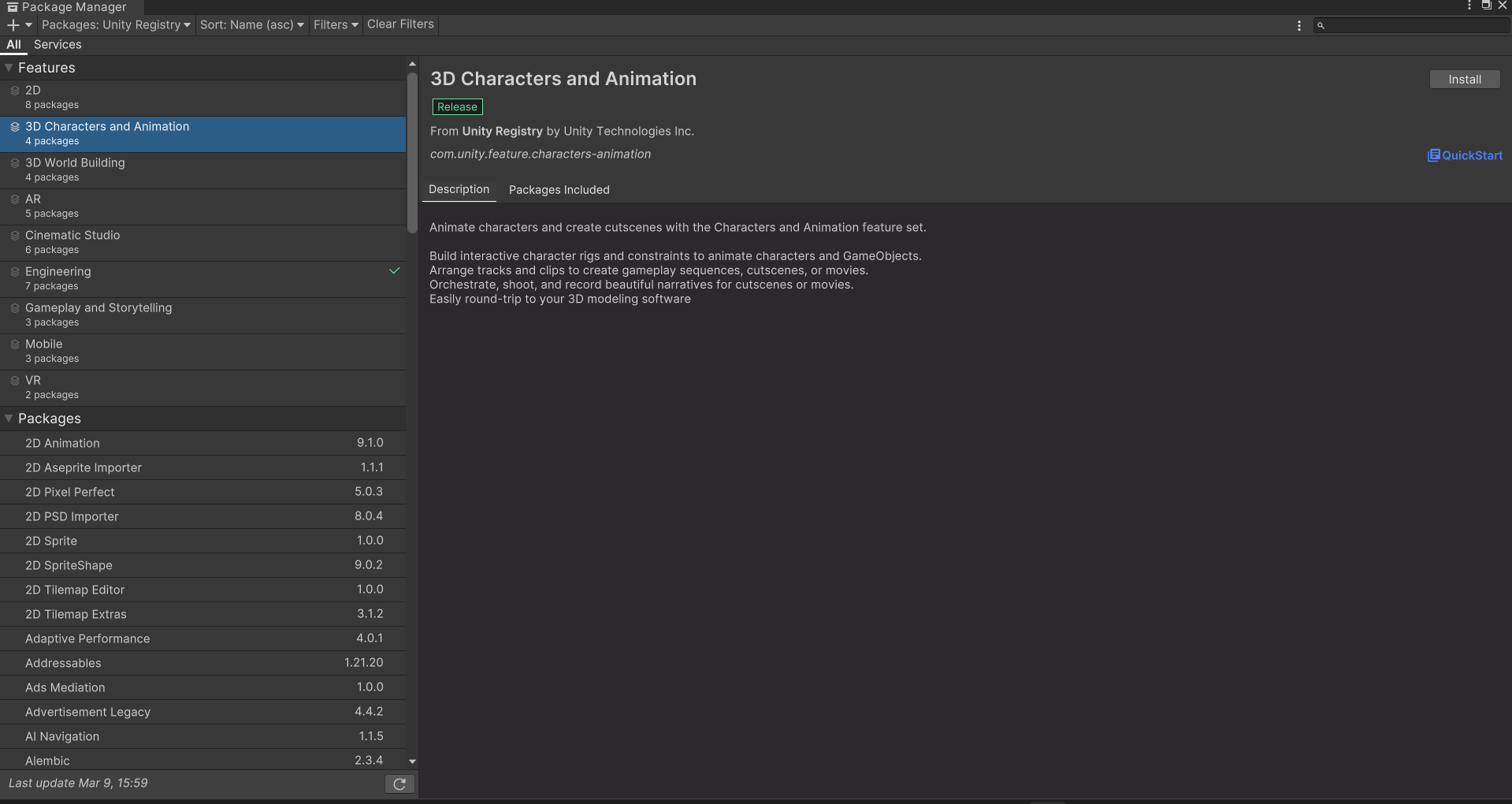1512x804 pixels.
Task: Click the Package Manager tab icon
Action: [x=13, y=6]
